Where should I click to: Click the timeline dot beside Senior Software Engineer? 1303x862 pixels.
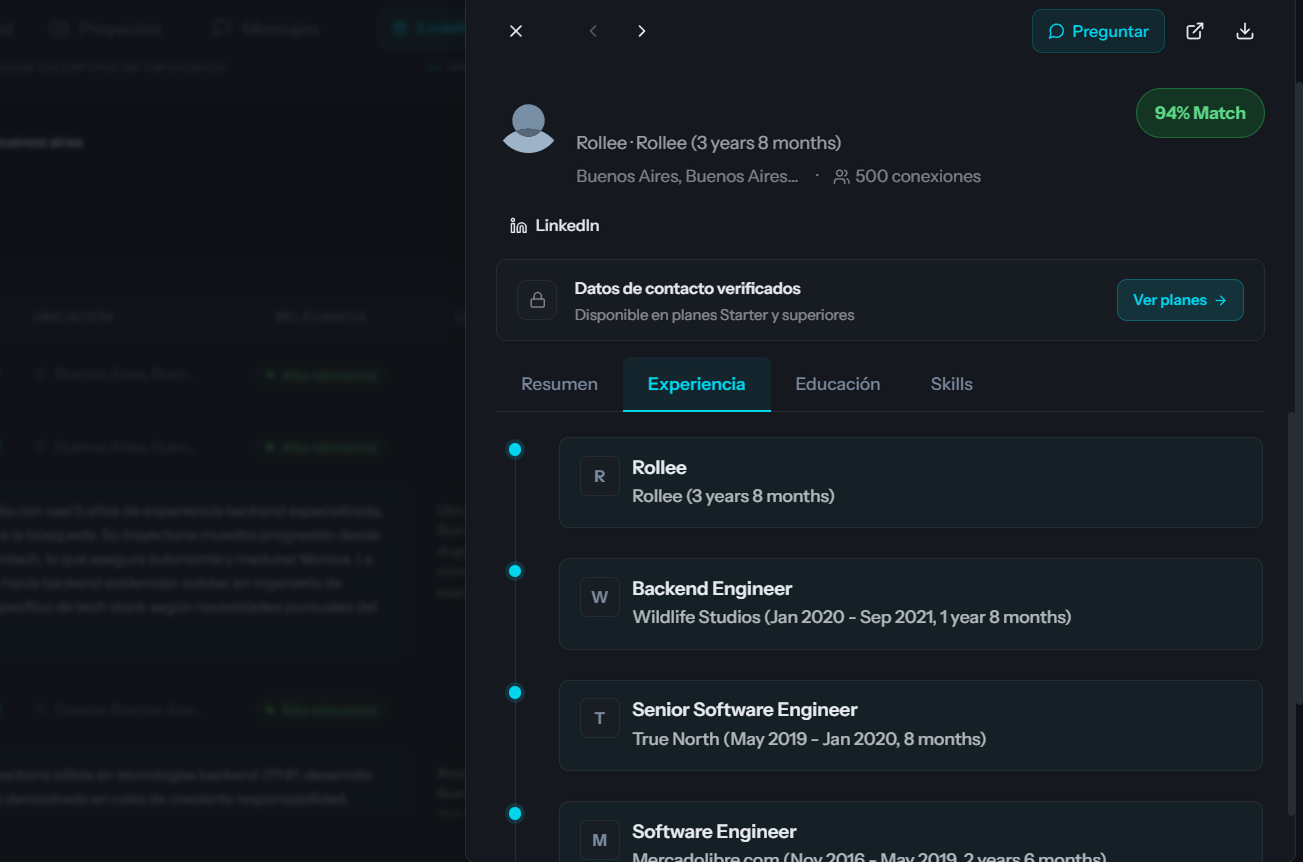(x=515, y=692)
